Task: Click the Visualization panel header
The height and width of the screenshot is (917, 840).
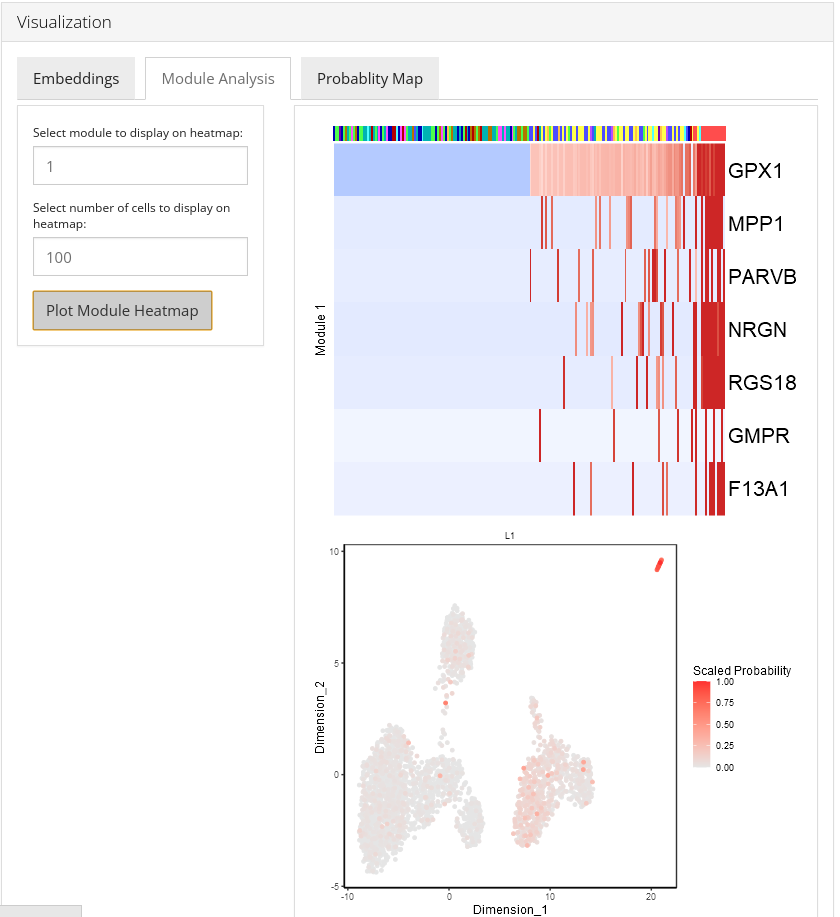Action: [64, 21]
